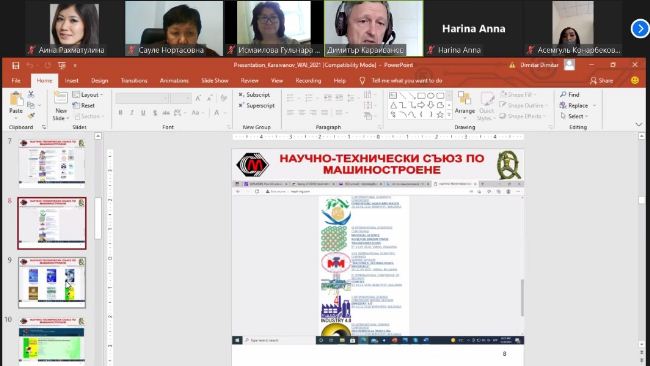650x366 pixels.
Task: Open the Layout dropdown
Action: [x=87, y=95]
